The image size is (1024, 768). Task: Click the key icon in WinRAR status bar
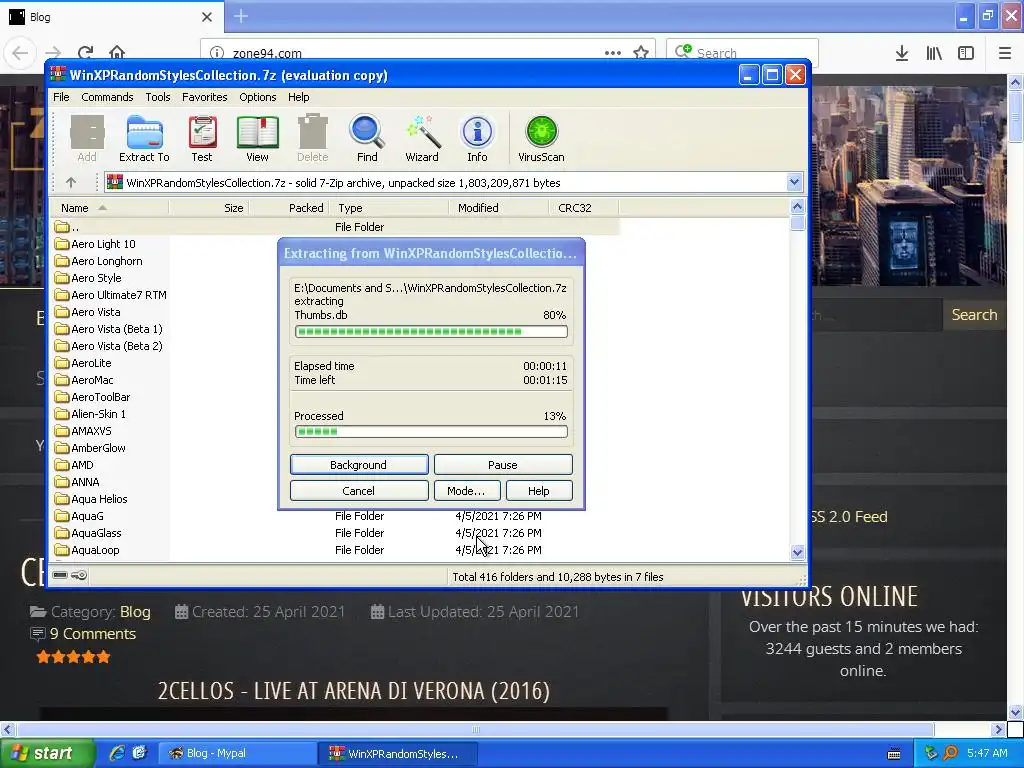pos(79,575)
